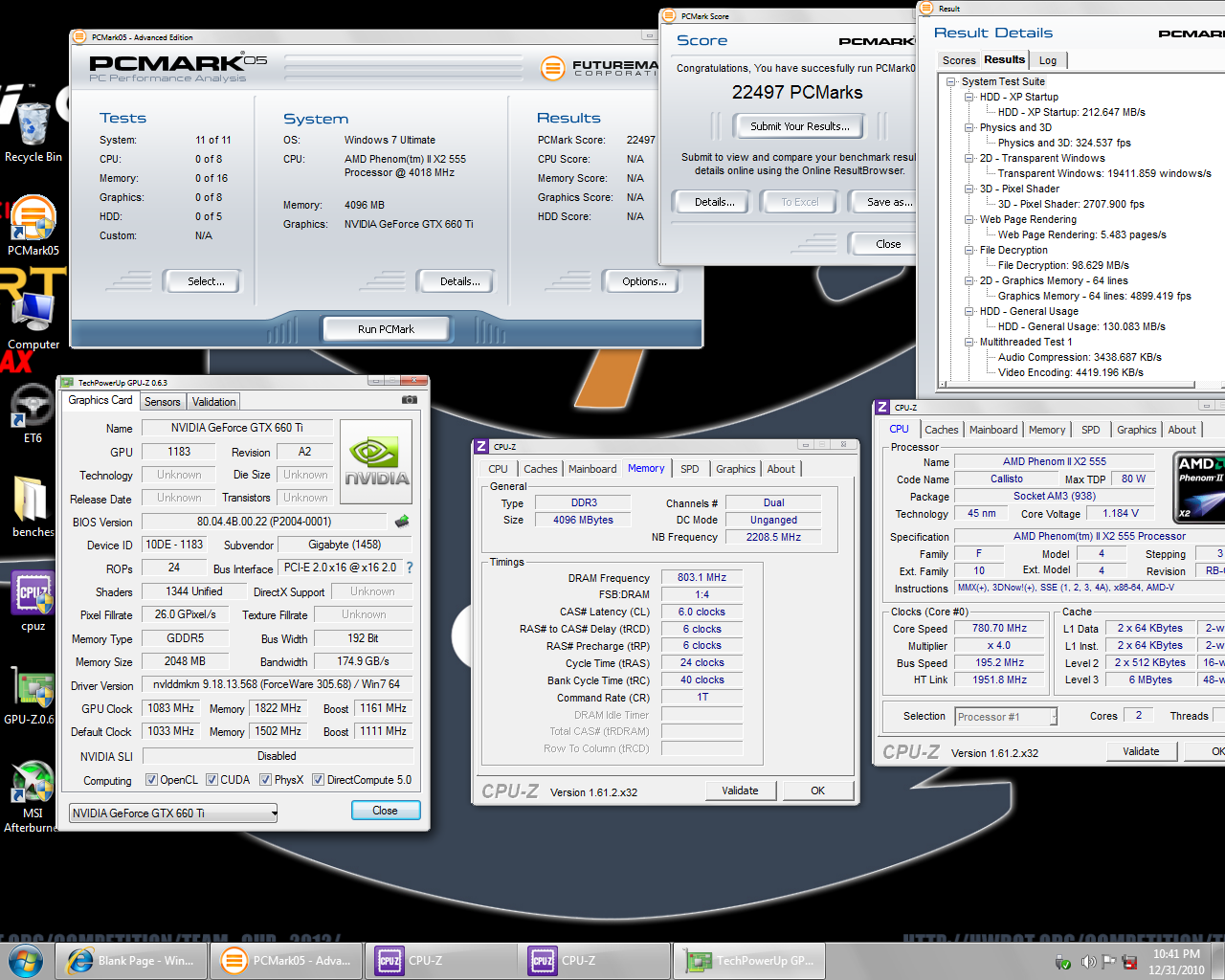Click the BIOS save chip icon in GPU-Z
The image size is (1225, 980).
402,522
